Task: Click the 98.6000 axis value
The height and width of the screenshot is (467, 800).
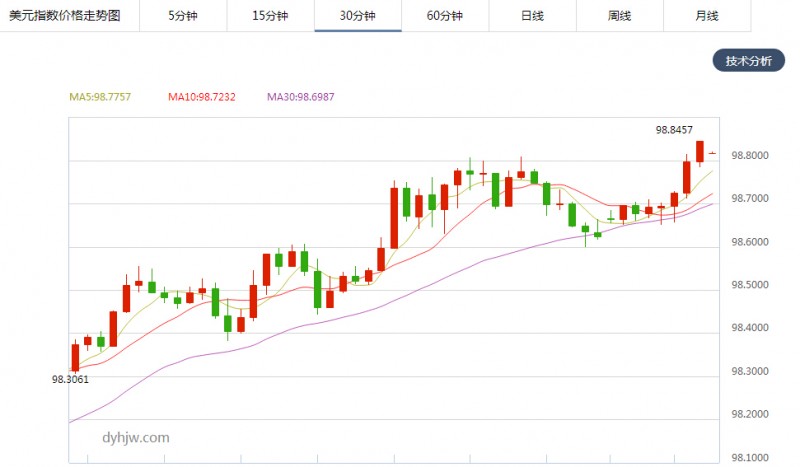Action: click(x=749, y=242)
